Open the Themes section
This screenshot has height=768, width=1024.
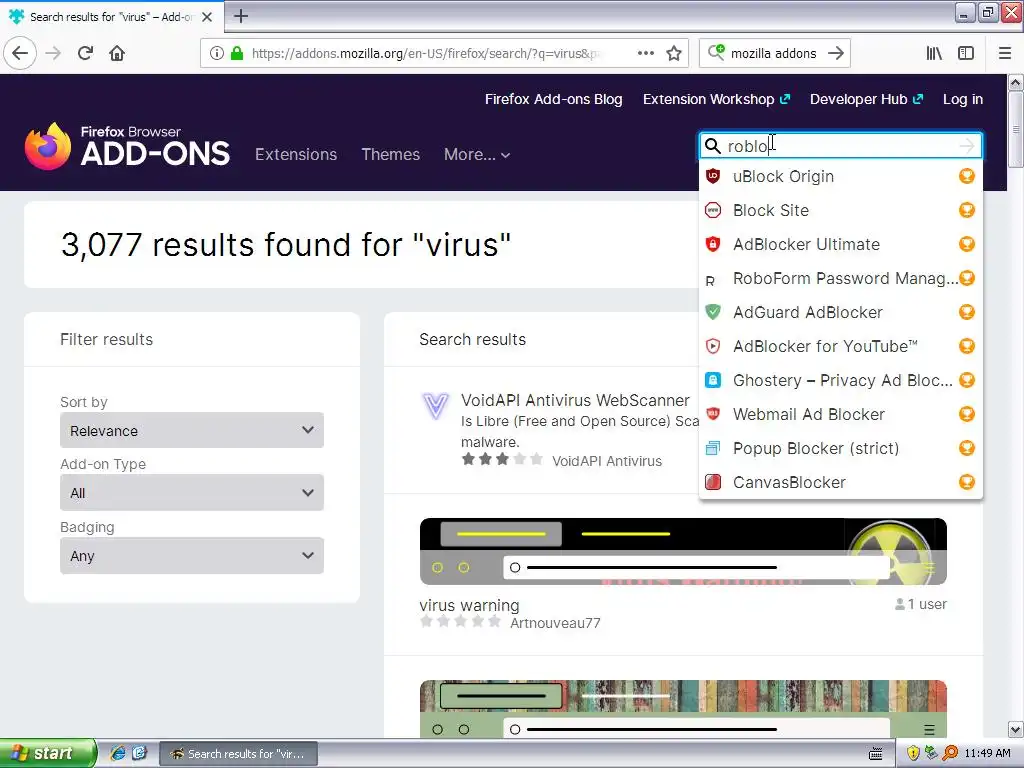pos(391,155)
